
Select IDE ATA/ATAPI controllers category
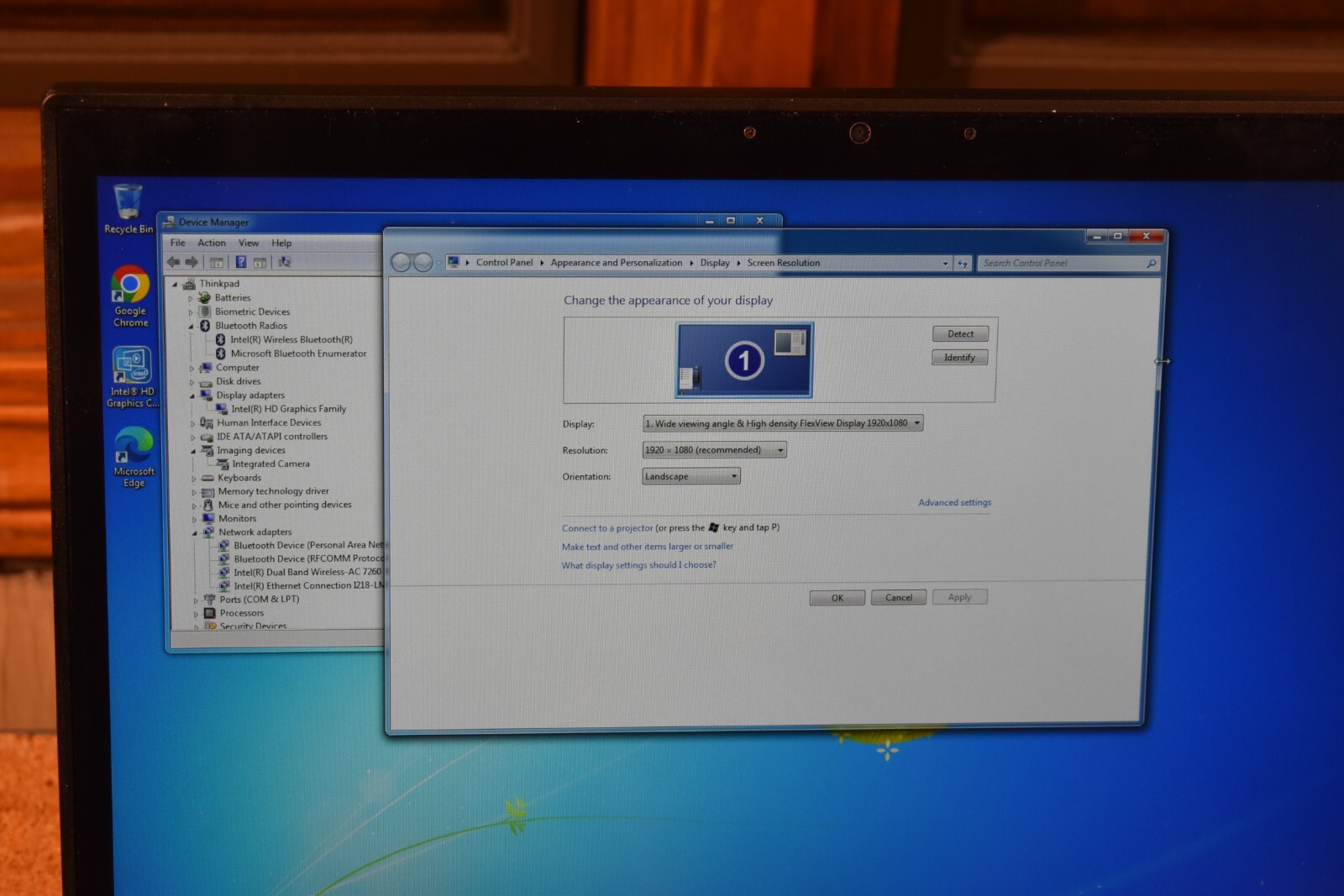click(272, 437)
